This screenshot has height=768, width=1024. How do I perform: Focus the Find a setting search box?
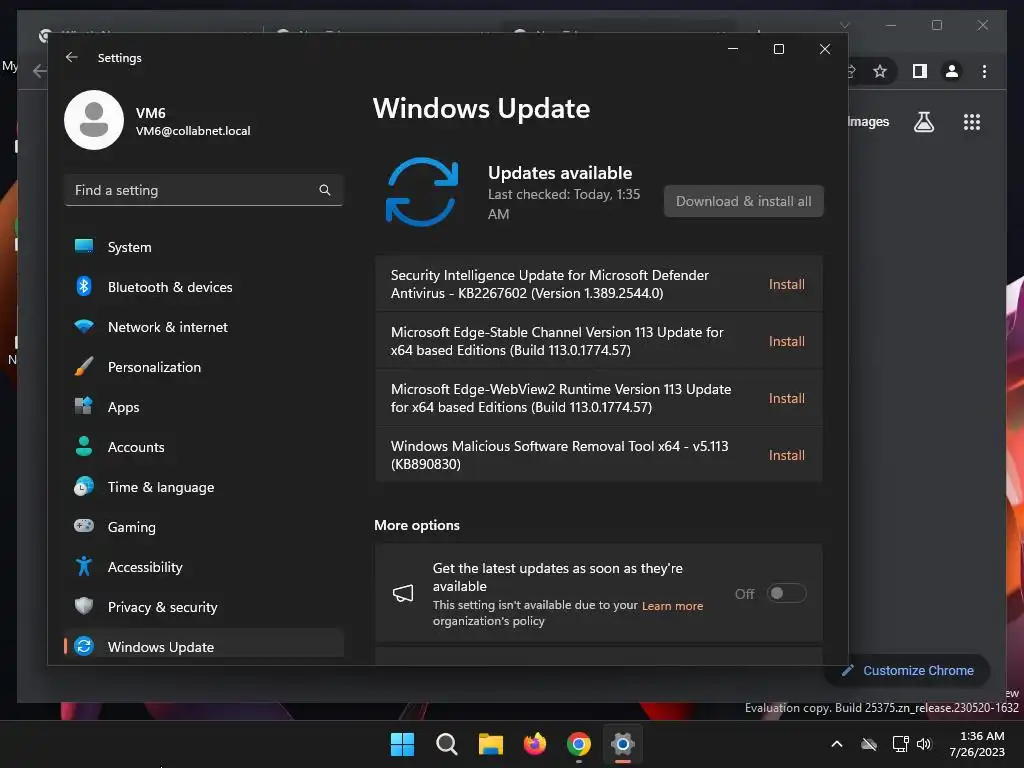[x=204, y=190]
